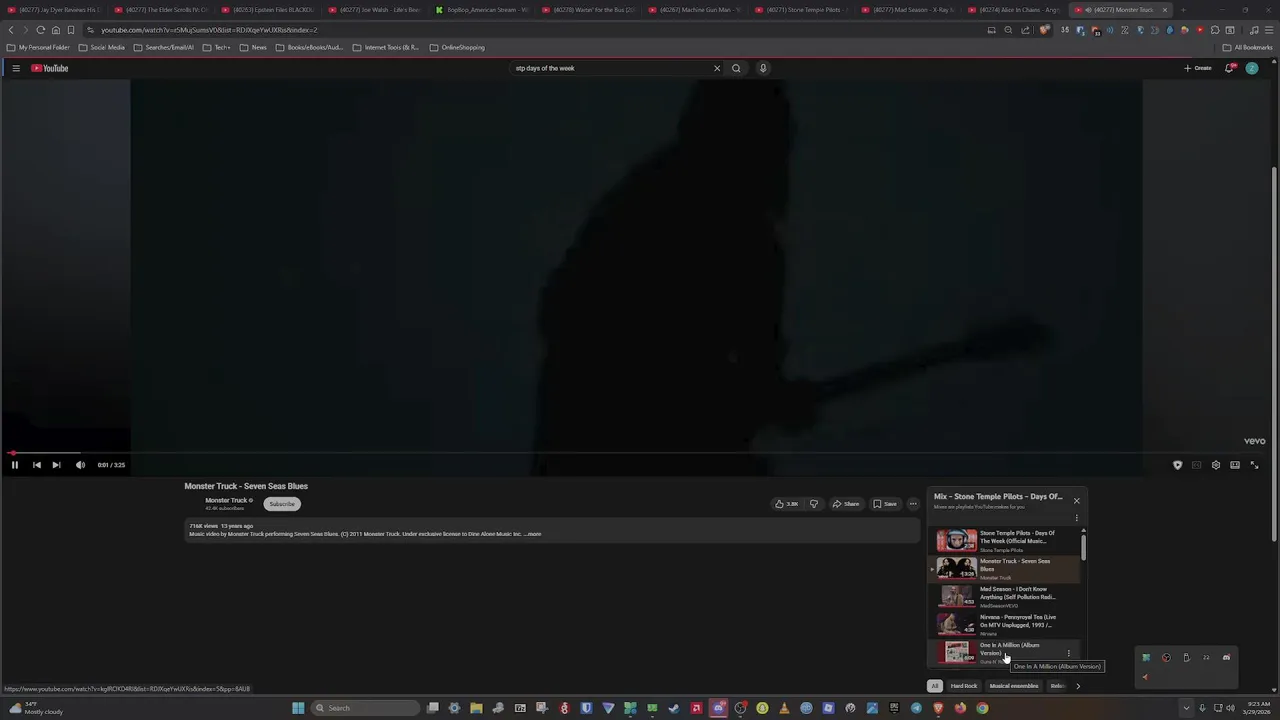Show more filter chips with the right arrow
The width and height of the screenshot is (1280, 720).
pos(1077,686)
